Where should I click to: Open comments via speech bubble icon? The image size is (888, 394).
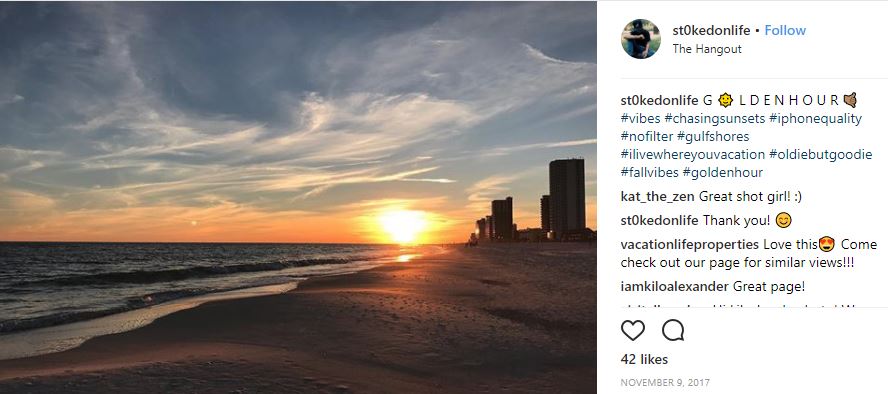[673, 330]
